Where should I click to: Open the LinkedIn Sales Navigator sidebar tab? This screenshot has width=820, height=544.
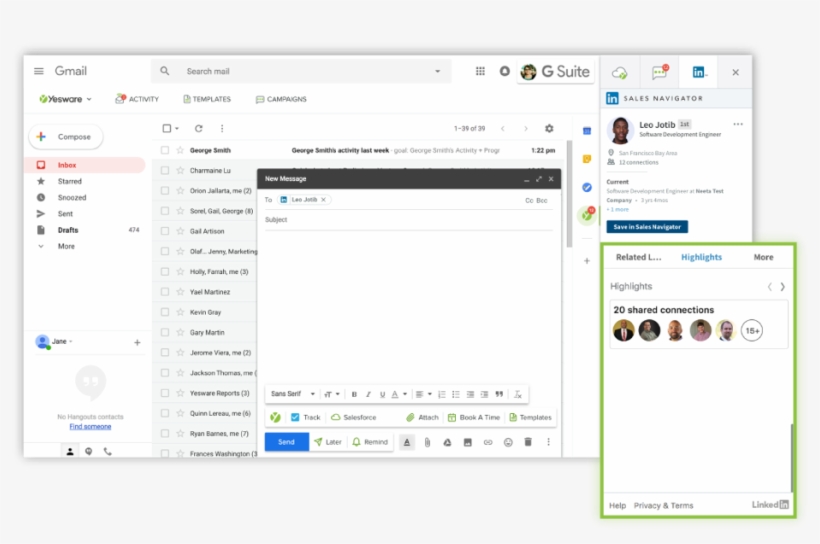coord(699,72)
